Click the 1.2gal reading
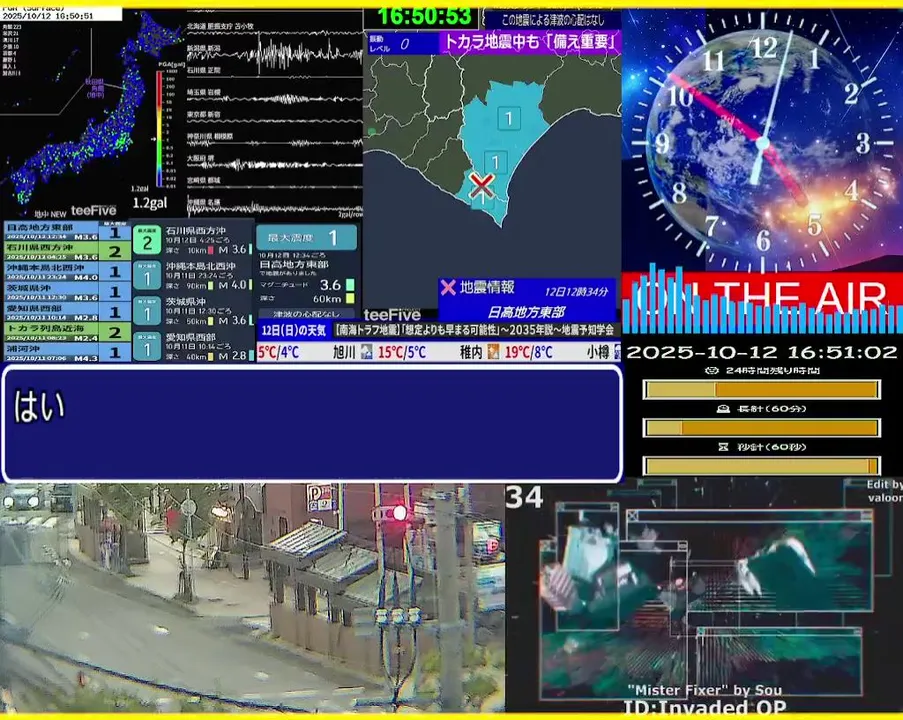This screenshot has height=720, width=903. click(150, 203)
